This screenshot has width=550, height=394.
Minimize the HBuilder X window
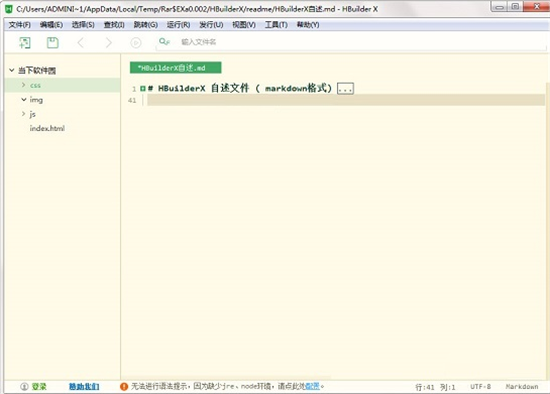(499, 7)
